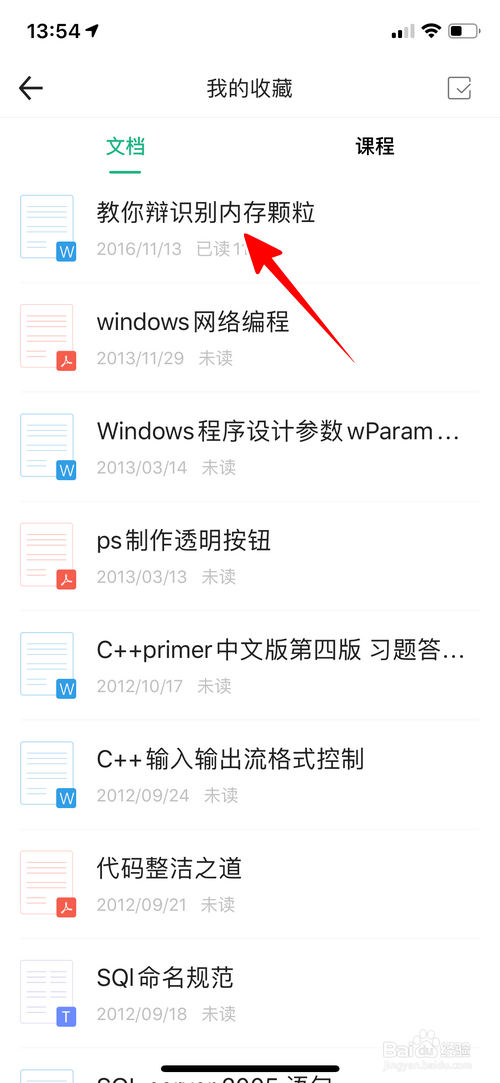
Task: Click PDF icon for 代码整洁之道
Action: [48, 883]
